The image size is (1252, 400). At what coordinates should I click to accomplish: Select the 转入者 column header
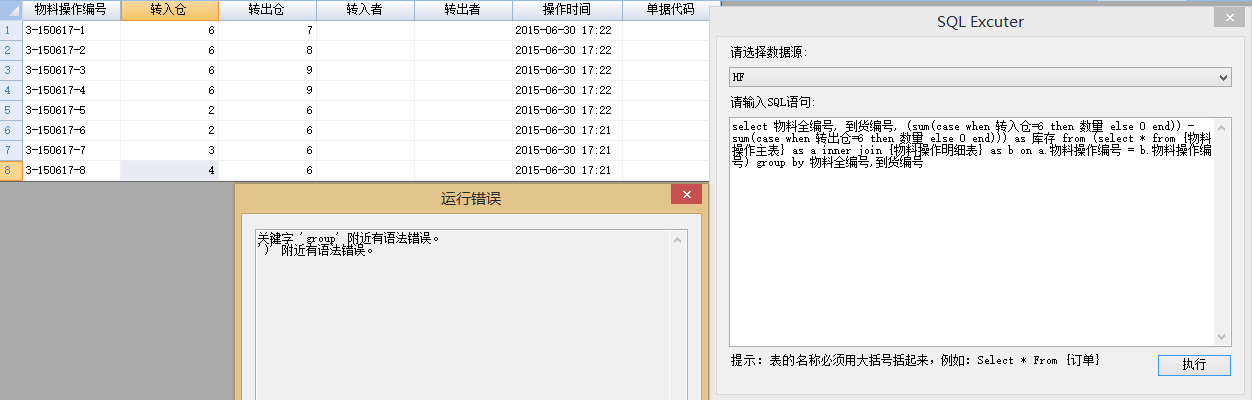(x=366, y=10)
